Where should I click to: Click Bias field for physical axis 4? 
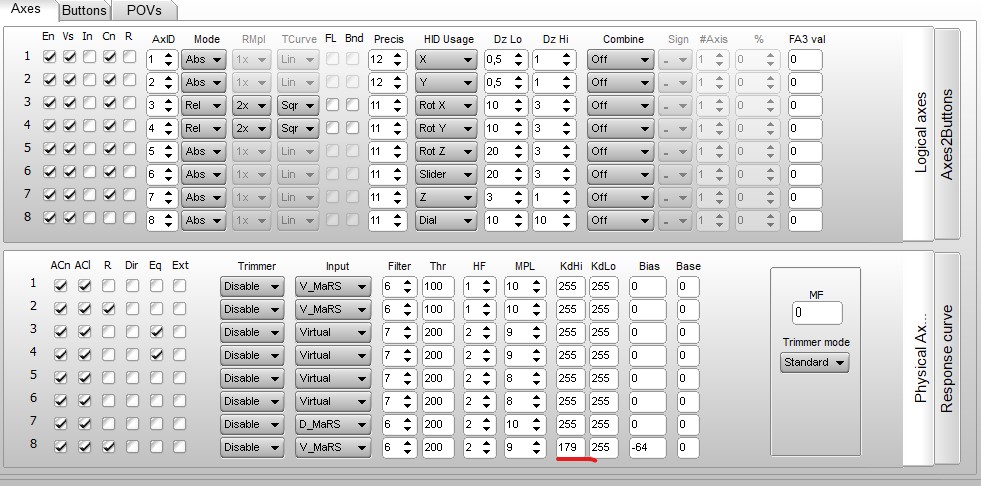(x=648, y=355)
